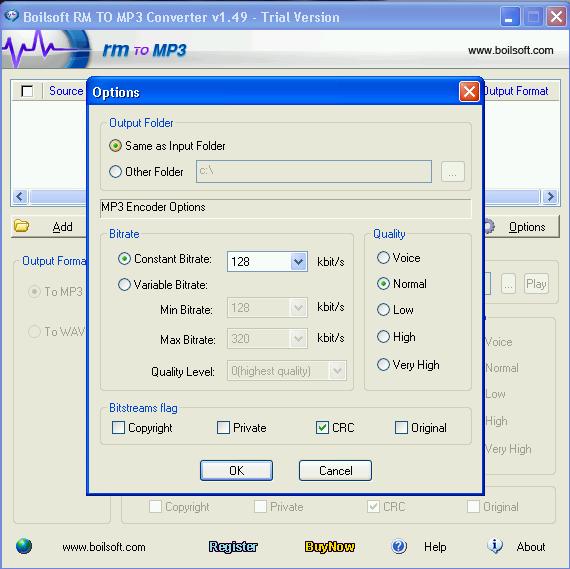
Task: Click the Add folder icon
Action: [21, 226]
